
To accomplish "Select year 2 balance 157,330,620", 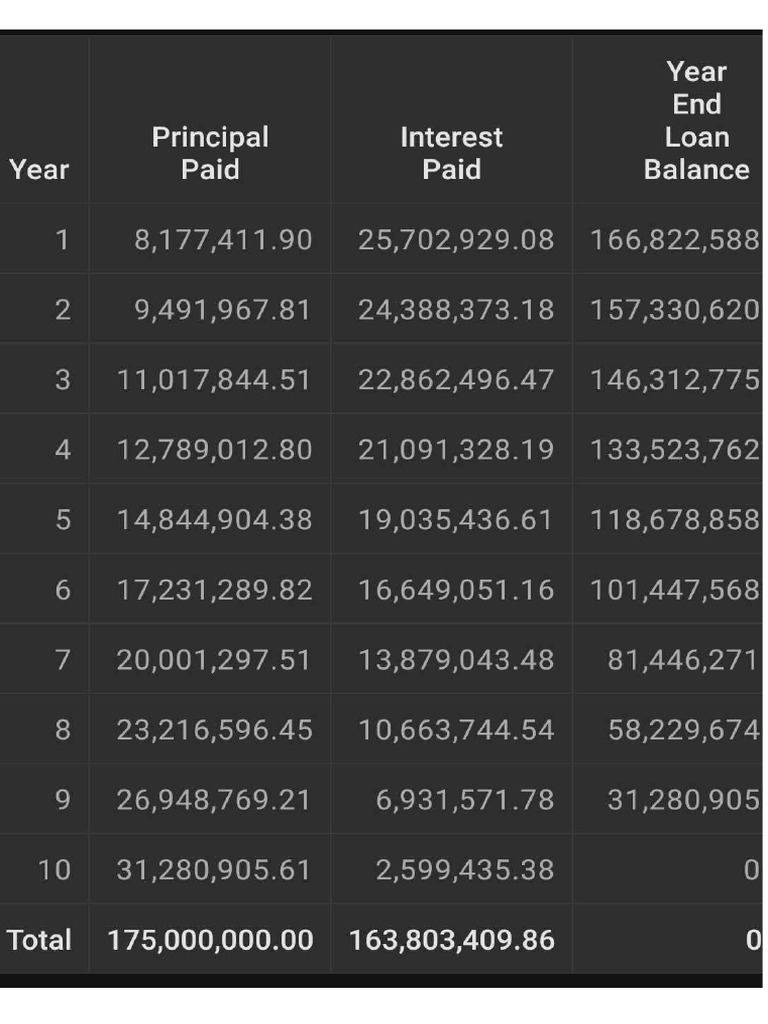I will tap(675, 310).
